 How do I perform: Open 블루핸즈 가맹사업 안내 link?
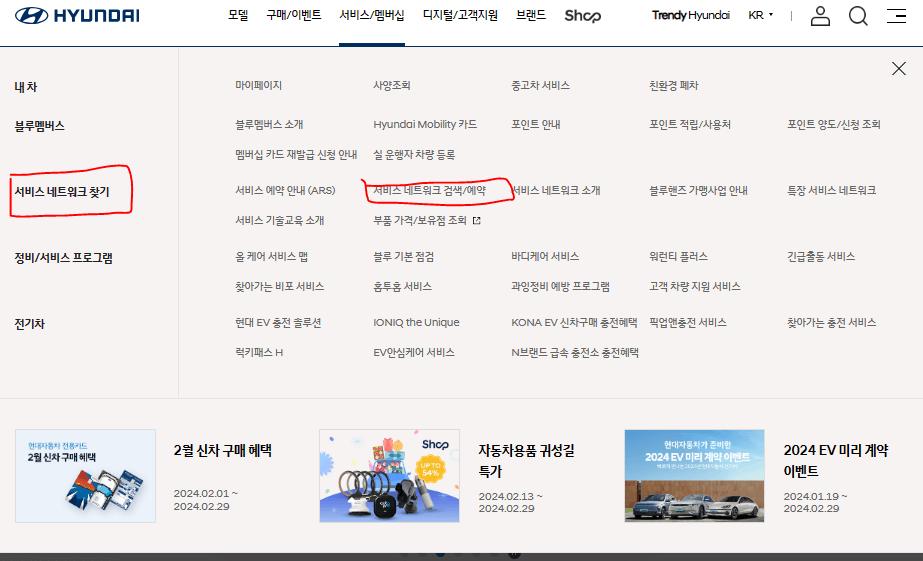coord(698,190)
